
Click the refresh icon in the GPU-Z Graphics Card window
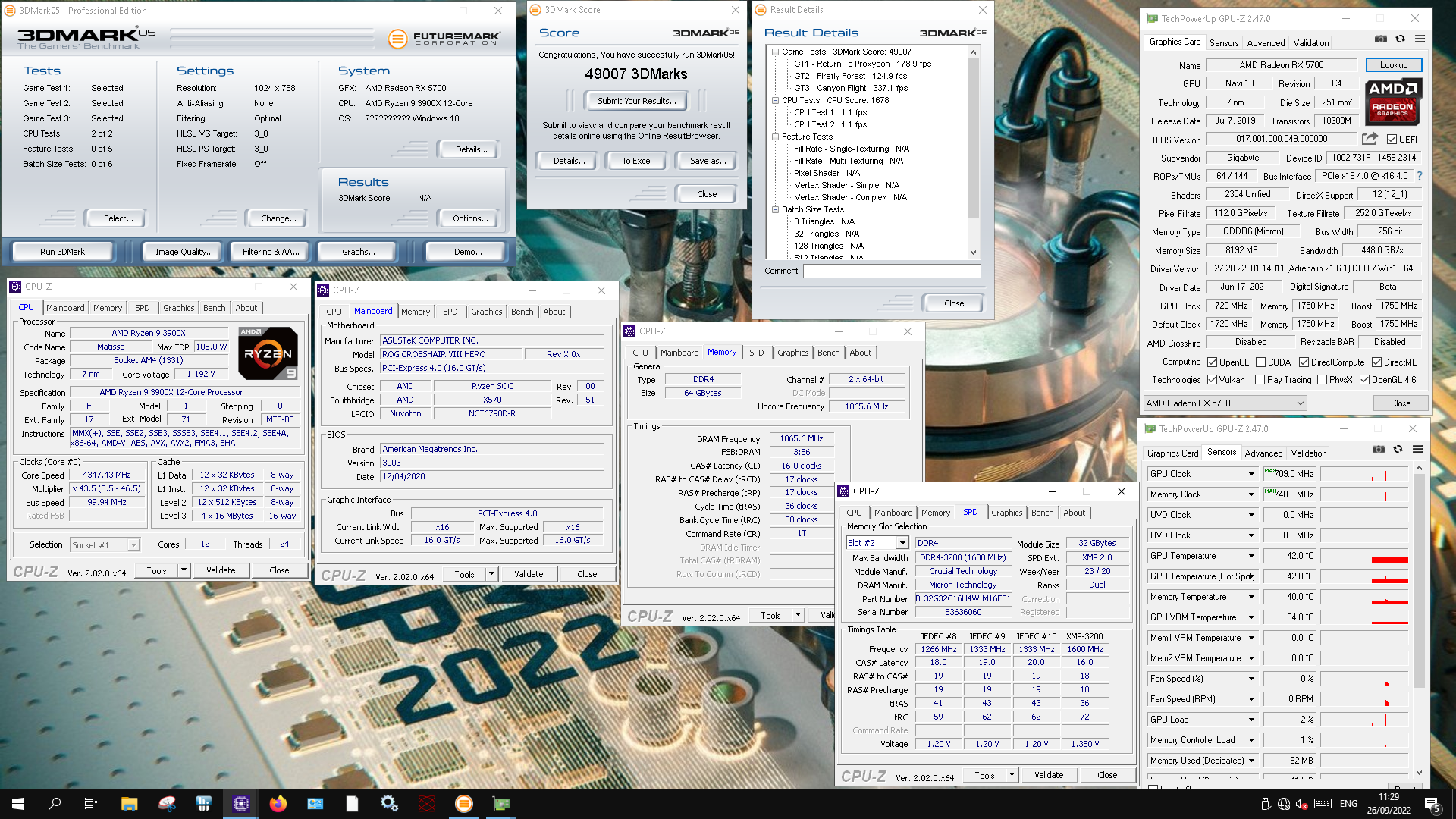coord(1401,39)
